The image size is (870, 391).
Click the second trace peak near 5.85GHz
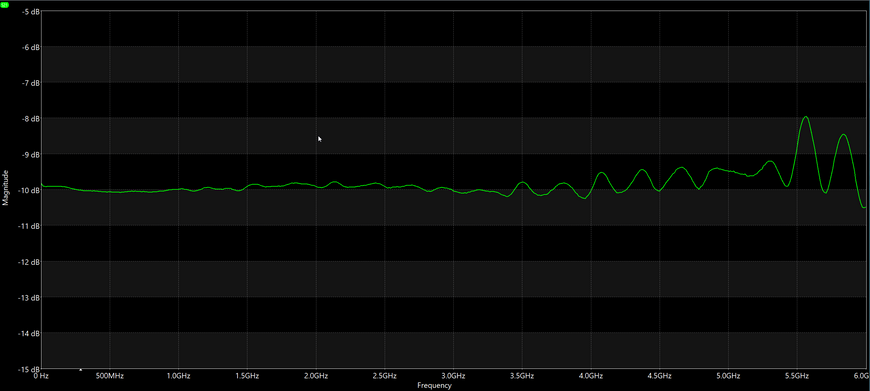[x=843, y=135]
